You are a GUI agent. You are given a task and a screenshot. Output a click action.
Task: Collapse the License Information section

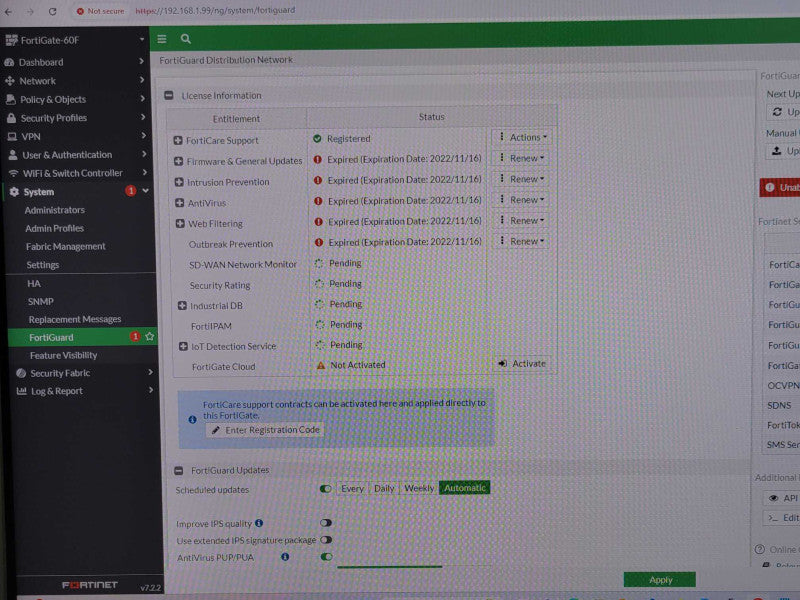(169, 95)
